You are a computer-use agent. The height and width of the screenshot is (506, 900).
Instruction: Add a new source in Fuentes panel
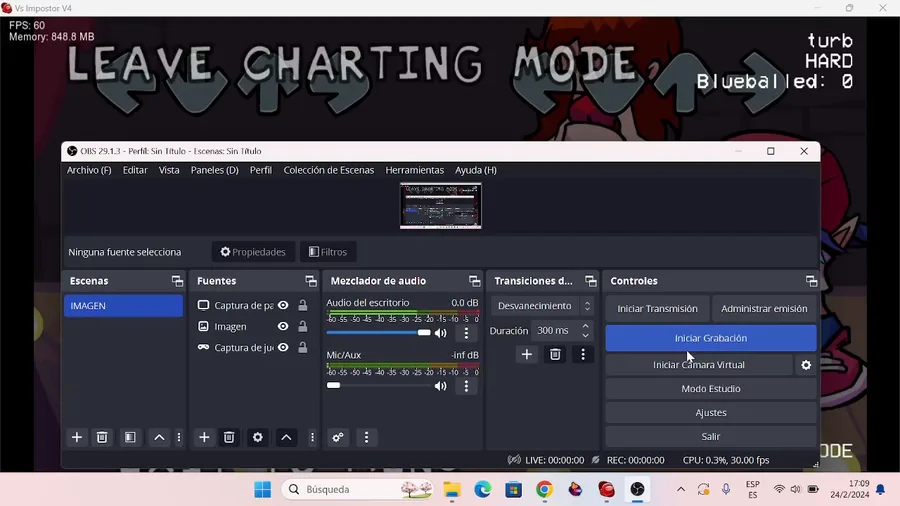point(204,437)
